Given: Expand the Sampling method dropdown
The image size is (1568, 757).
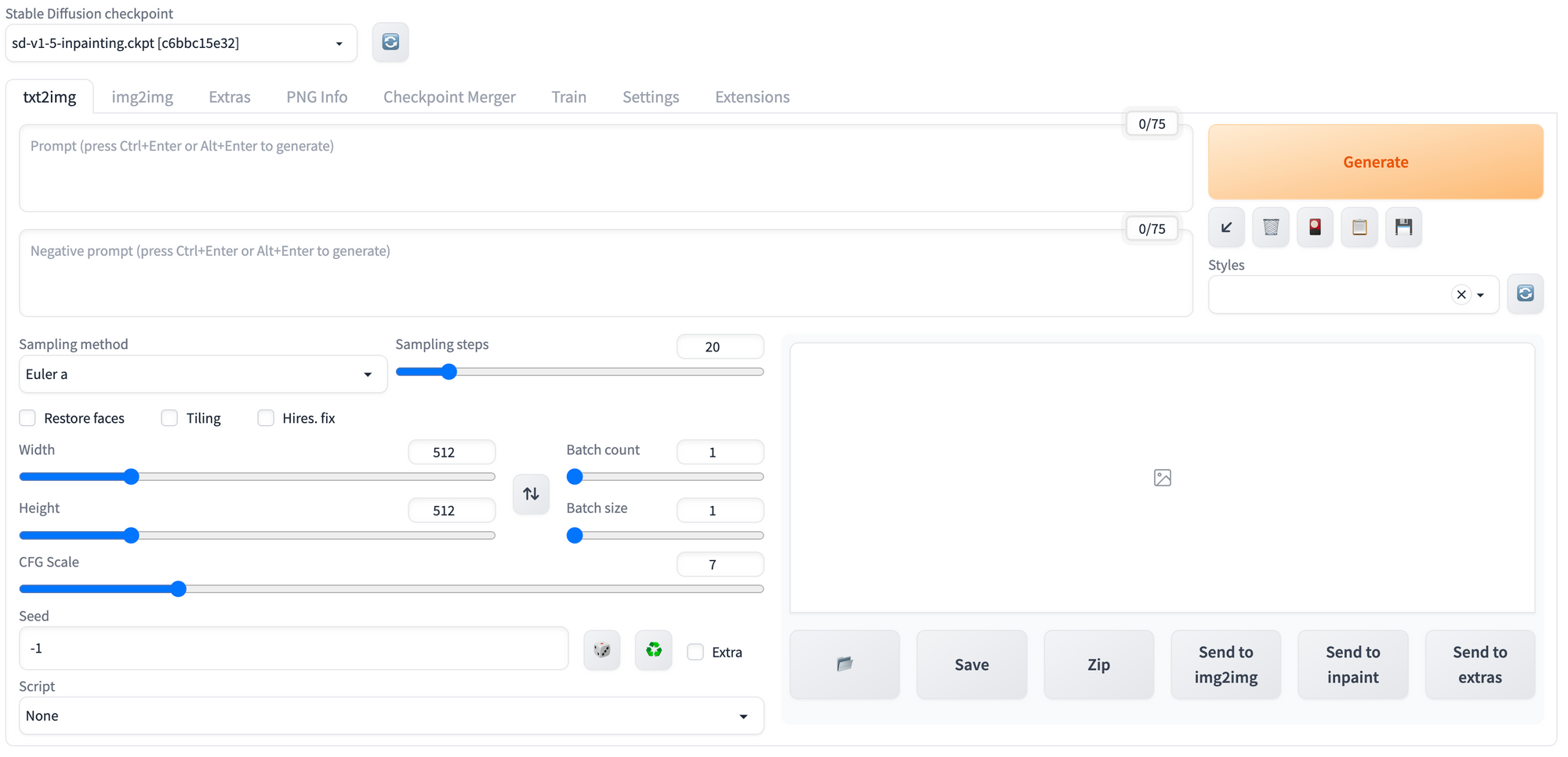Looking at the screenshot, I should [202, 374].
